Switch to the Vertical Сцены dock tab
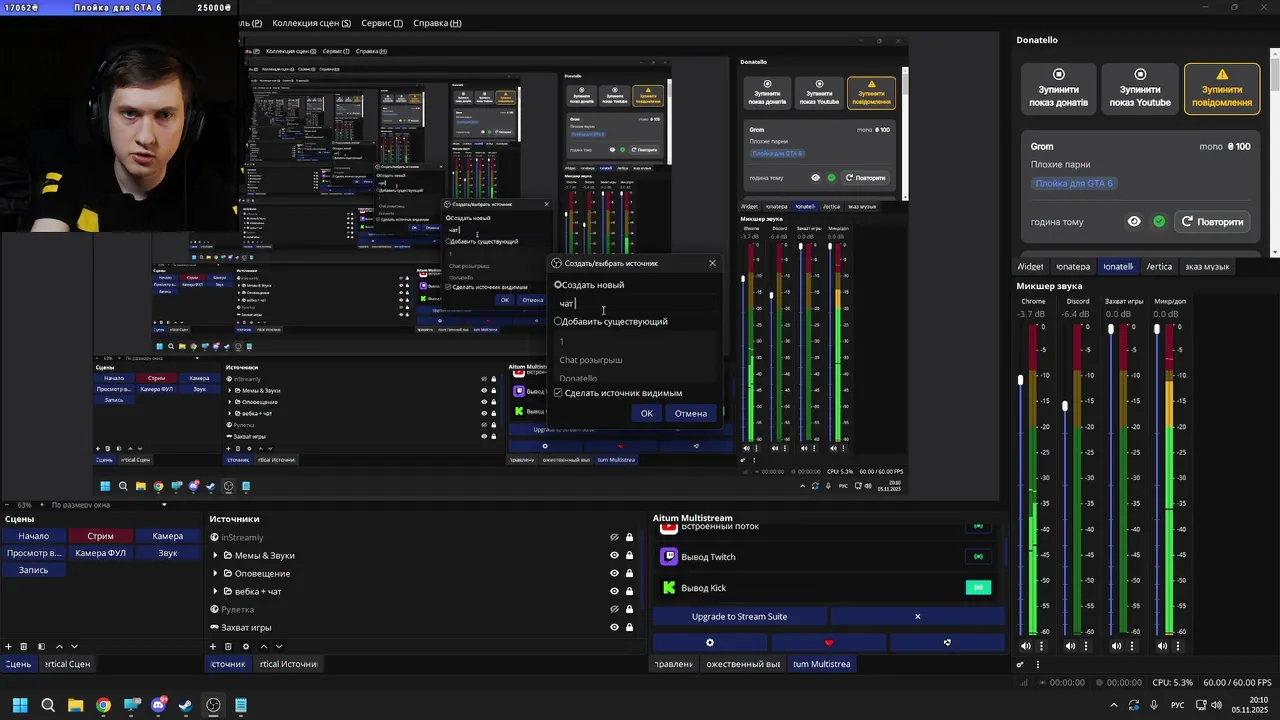 pyautogui.click(x=66, y=664)
